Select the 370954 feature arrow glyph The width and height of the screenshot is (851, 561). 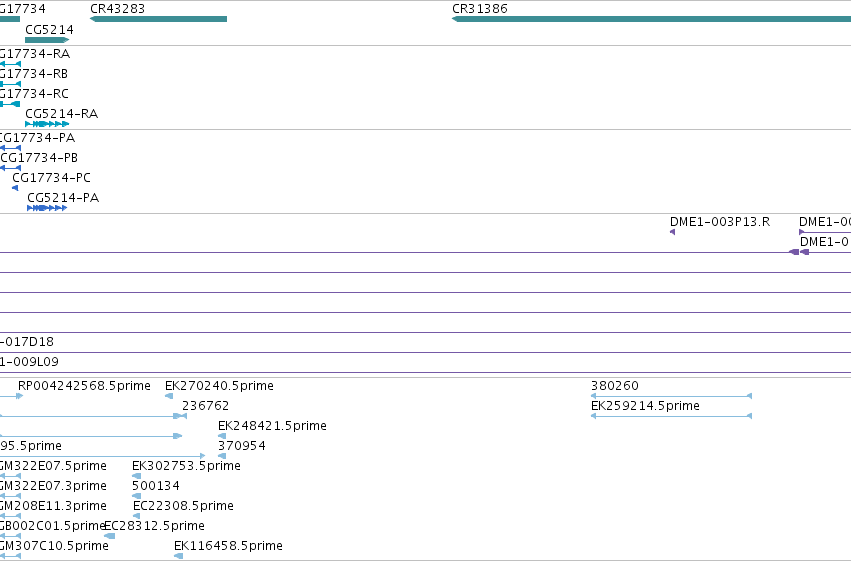222,456
